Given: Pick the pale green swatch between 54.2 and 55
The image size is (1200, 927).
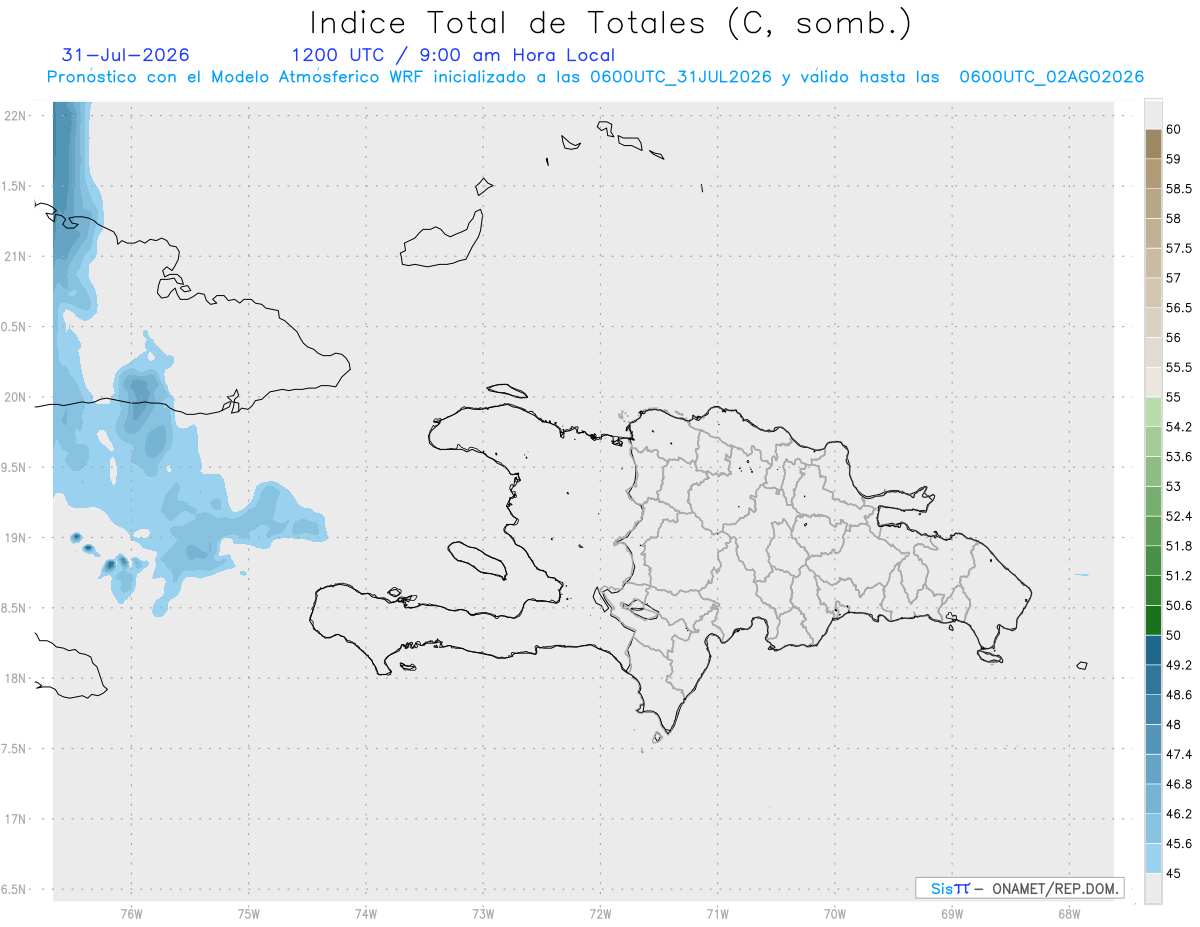Looking at the screenshot, I should coord(1153,412).
